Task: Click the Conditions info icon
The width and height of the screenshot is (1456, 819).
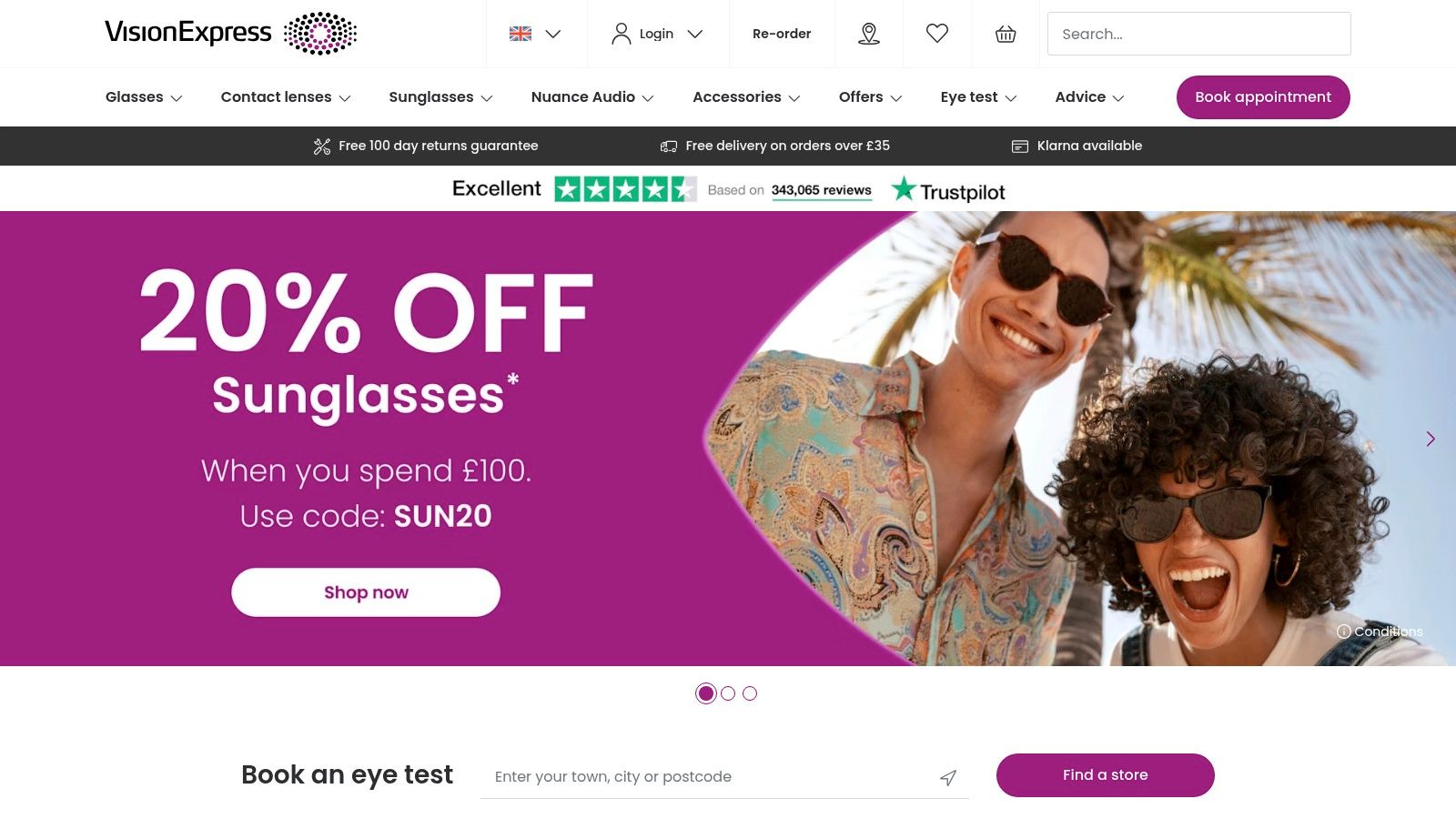Action: 1343,632
